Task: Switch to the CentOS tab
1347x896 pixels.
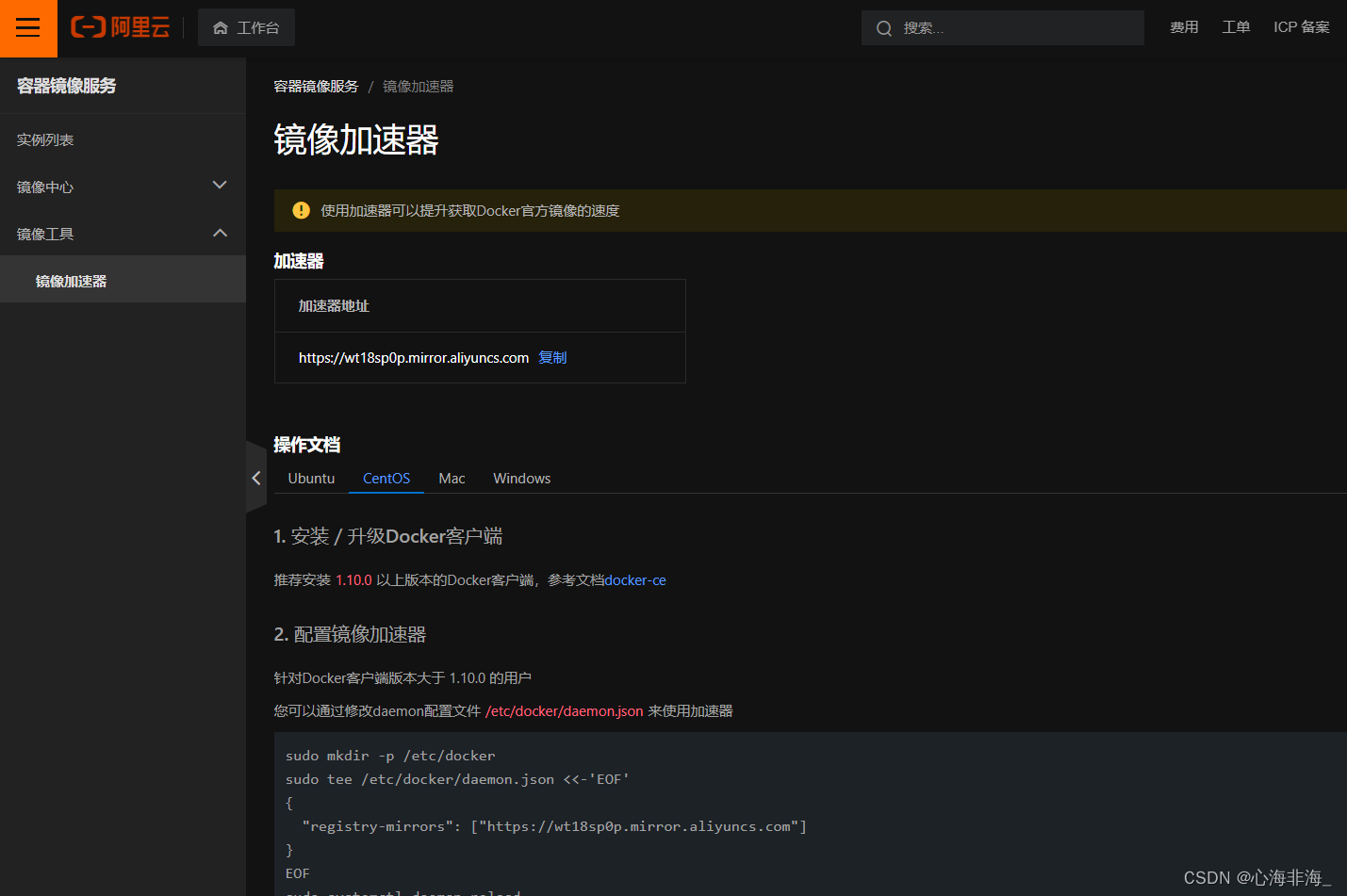Action: [386, 479]
